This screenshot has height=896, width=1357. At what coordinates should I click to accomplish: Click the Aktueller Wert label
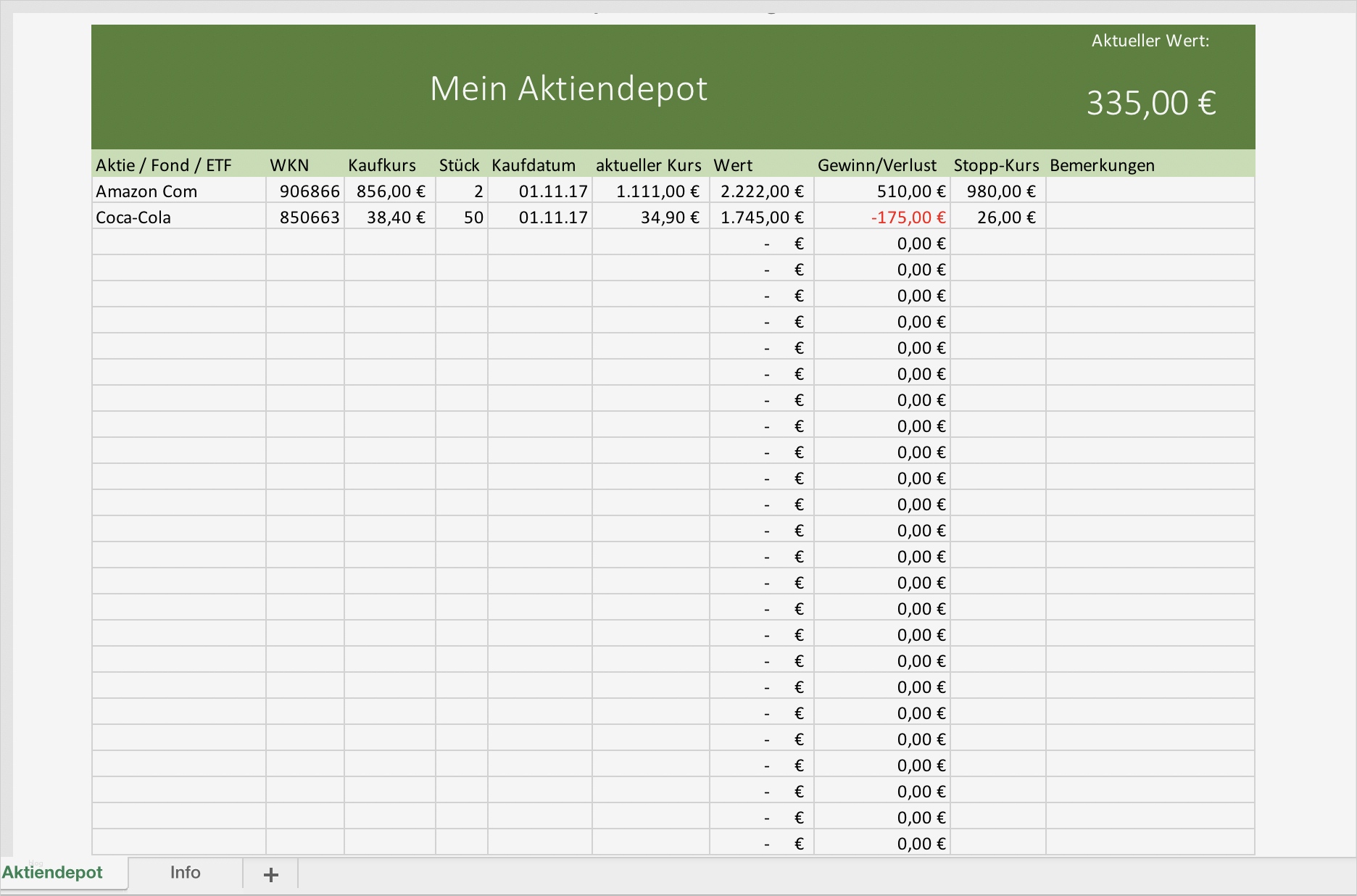(x=1150, y=41)
